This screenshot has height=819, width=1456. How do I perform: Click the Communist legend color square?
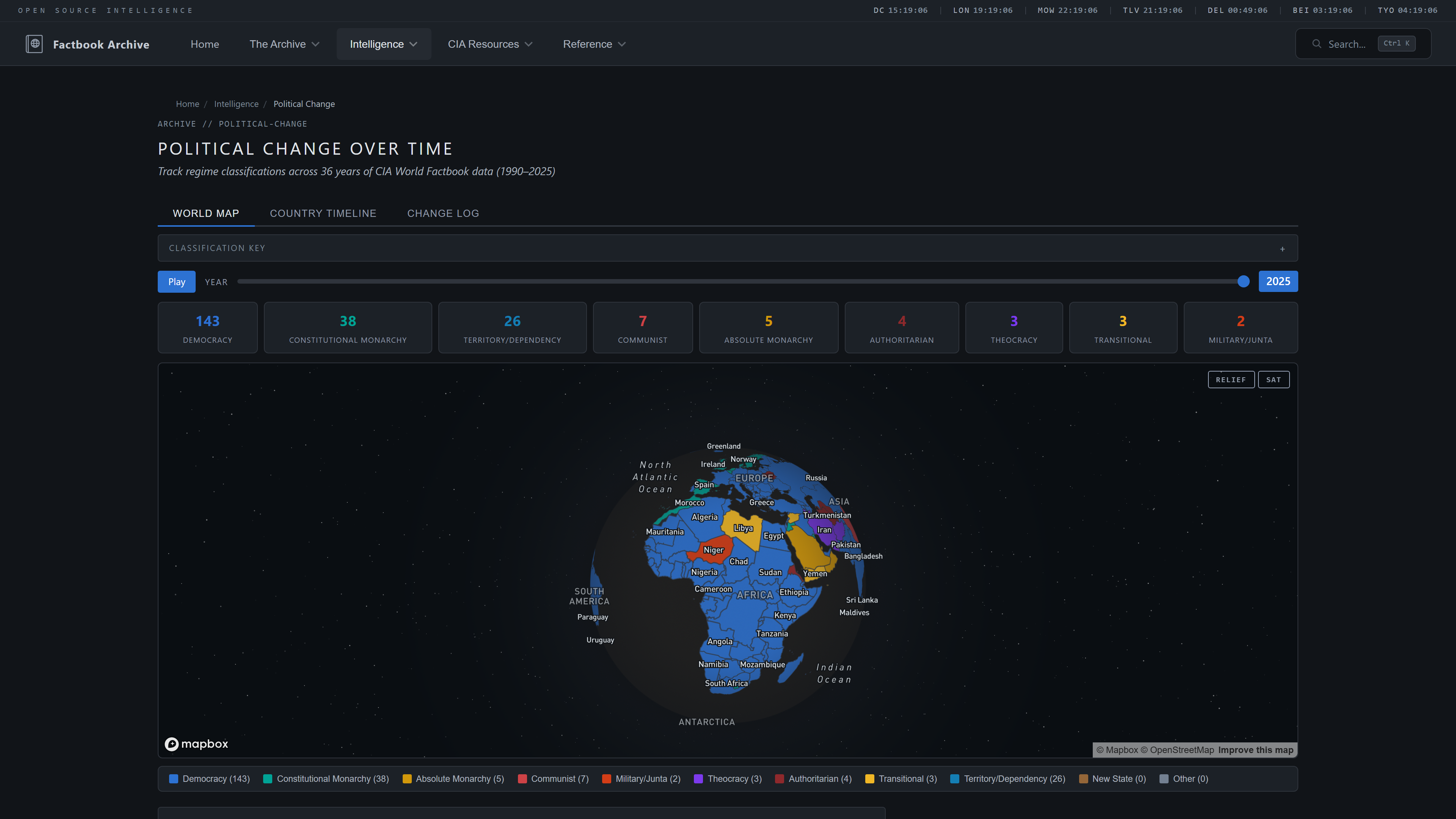522,779
